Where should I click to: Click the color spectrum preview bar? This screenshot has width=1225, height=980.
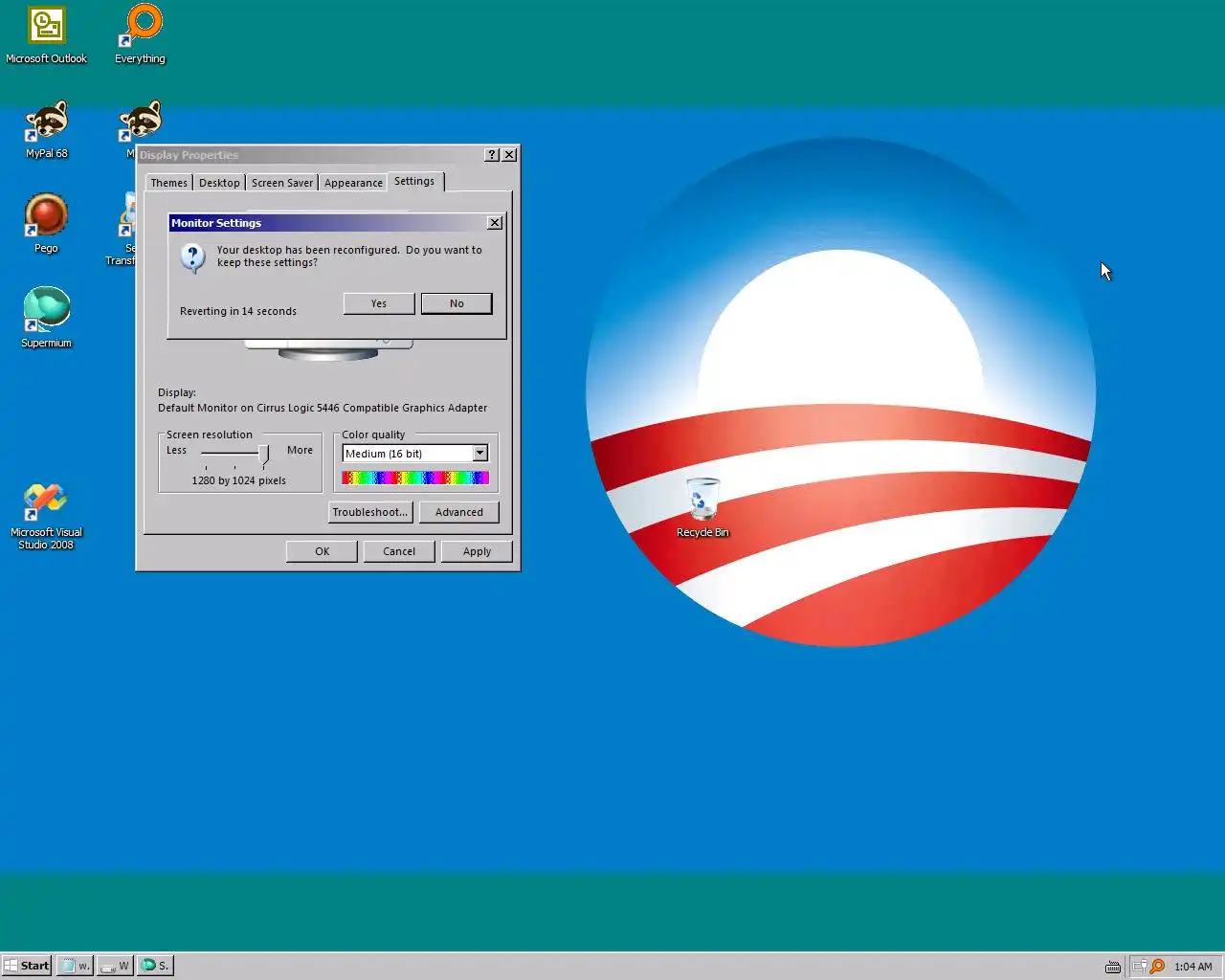coord(415,478)
